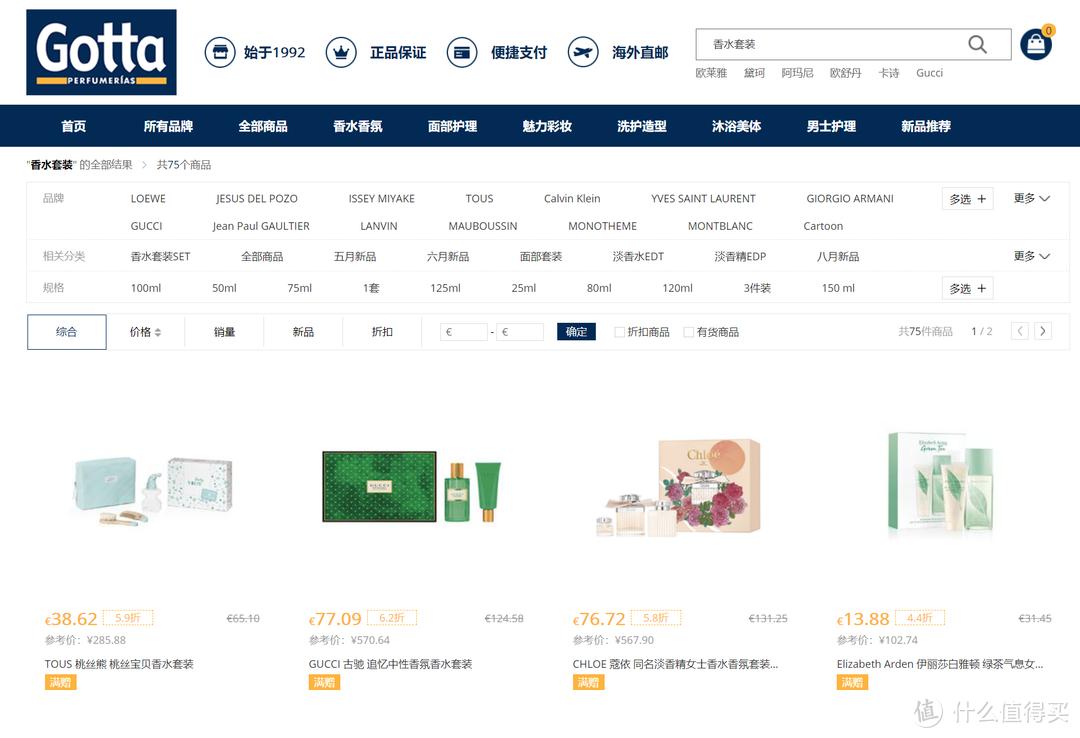Open 所有品牌 menu
The height and width of the screenshot is (738, 1080).
(x=168, y=126)
